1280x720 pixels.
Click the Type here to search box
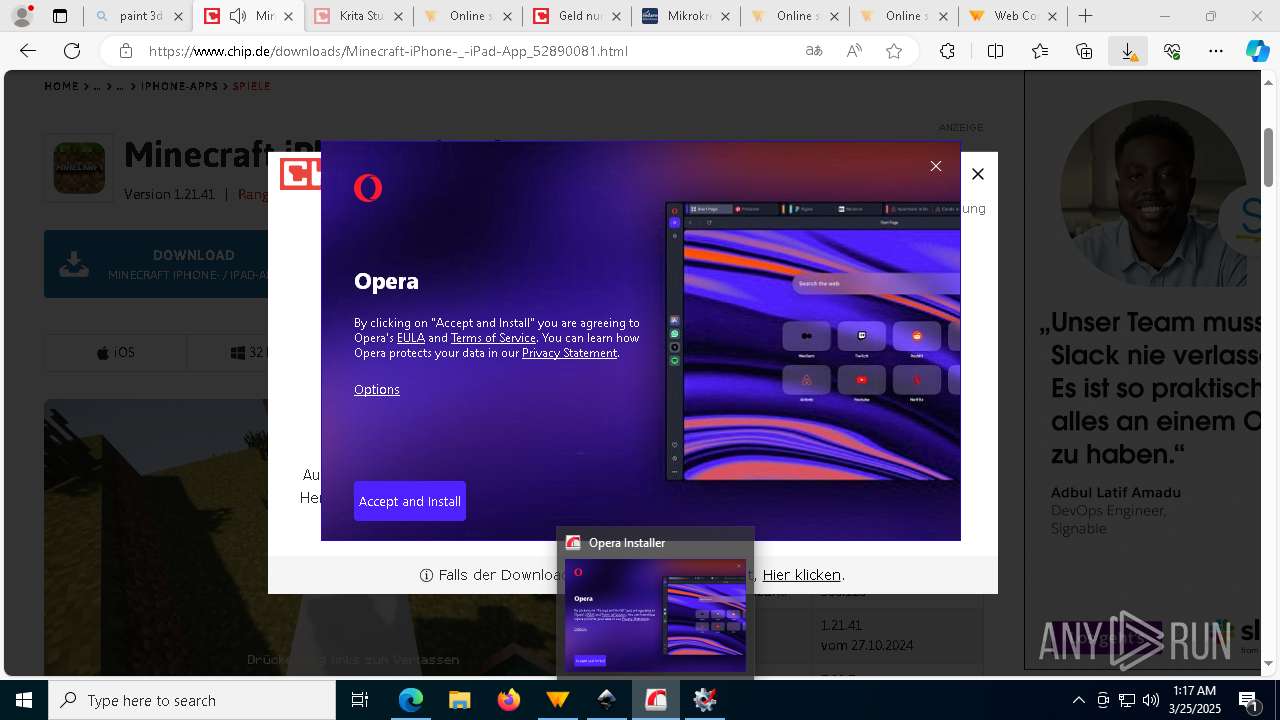tap(192, 700)
